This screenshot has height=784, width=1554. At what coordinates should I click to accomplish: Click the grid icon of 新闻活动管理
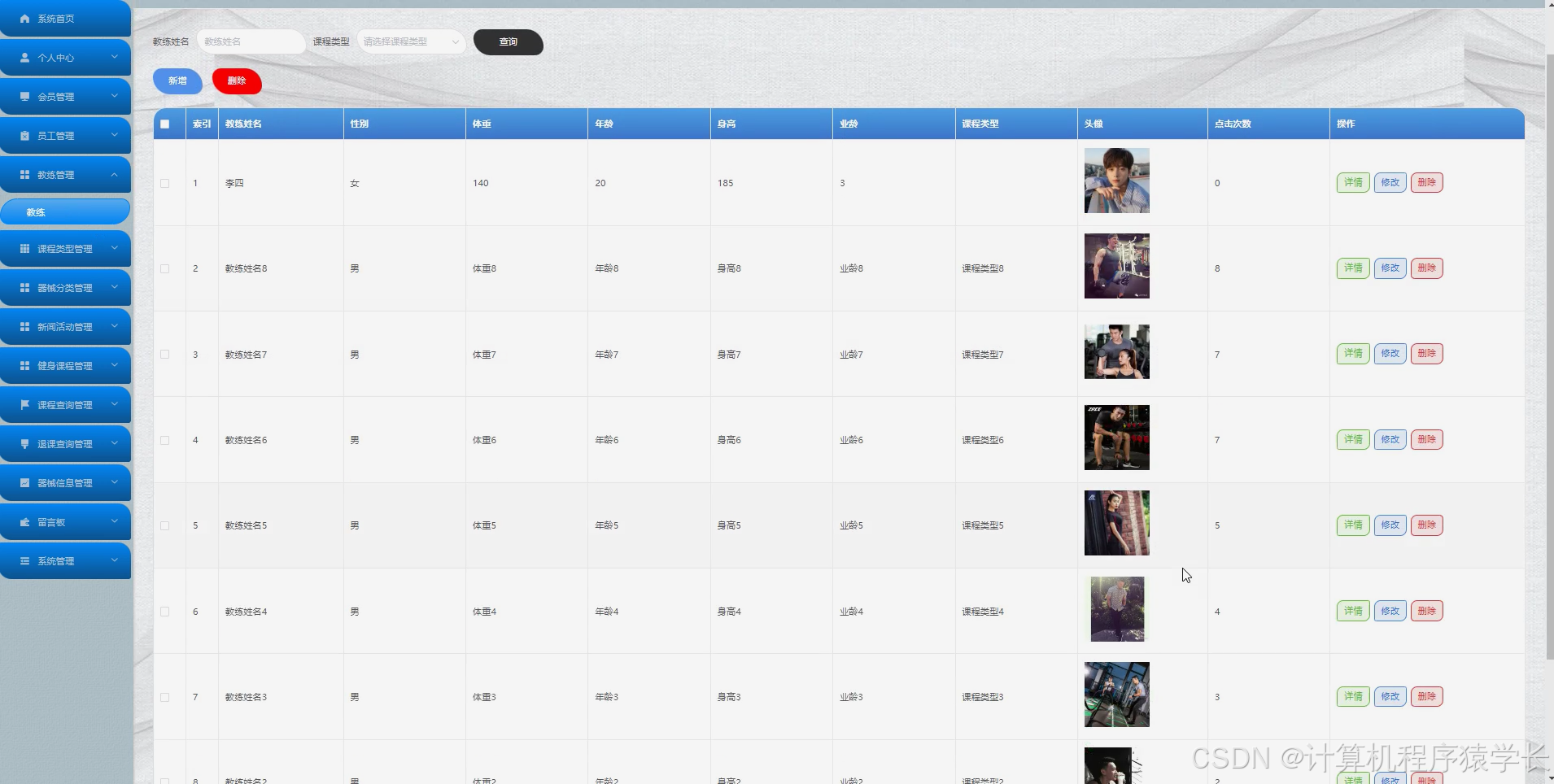tap(24, 326)
